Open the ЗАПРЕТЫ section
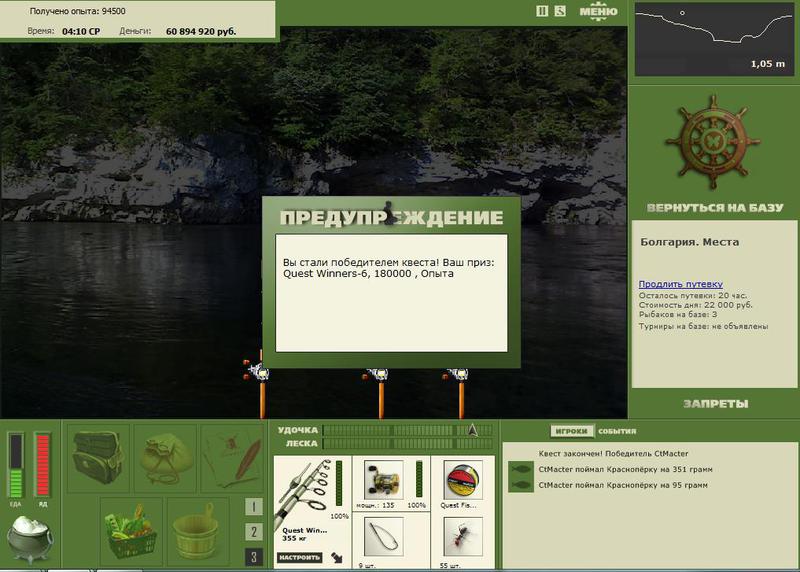 (715, 404)
